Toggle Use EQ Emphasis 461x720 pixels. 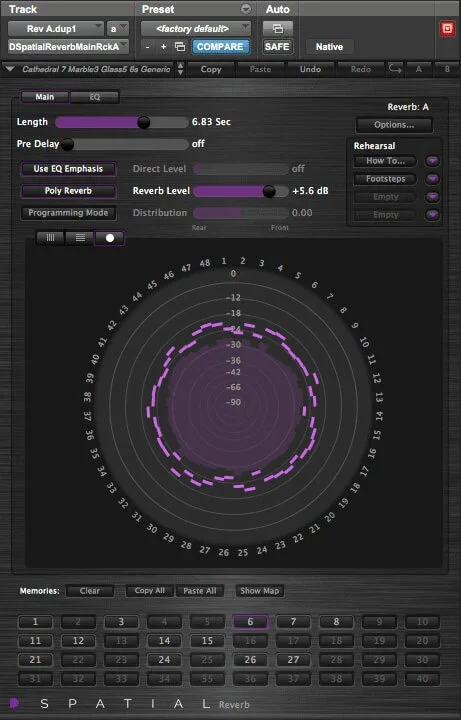click(68, 169)
